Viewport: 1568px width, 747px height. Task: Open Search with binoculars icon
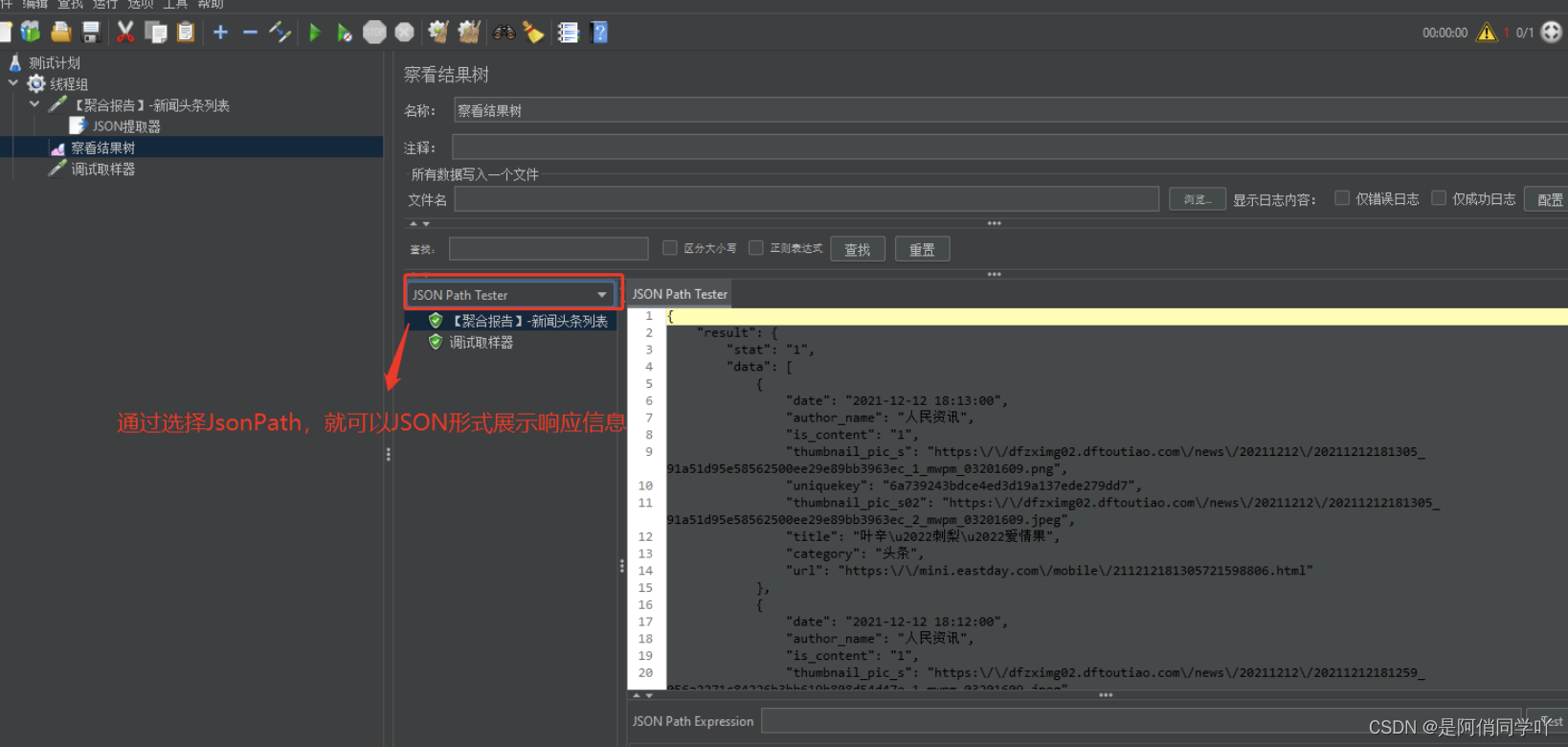point(504,33)
